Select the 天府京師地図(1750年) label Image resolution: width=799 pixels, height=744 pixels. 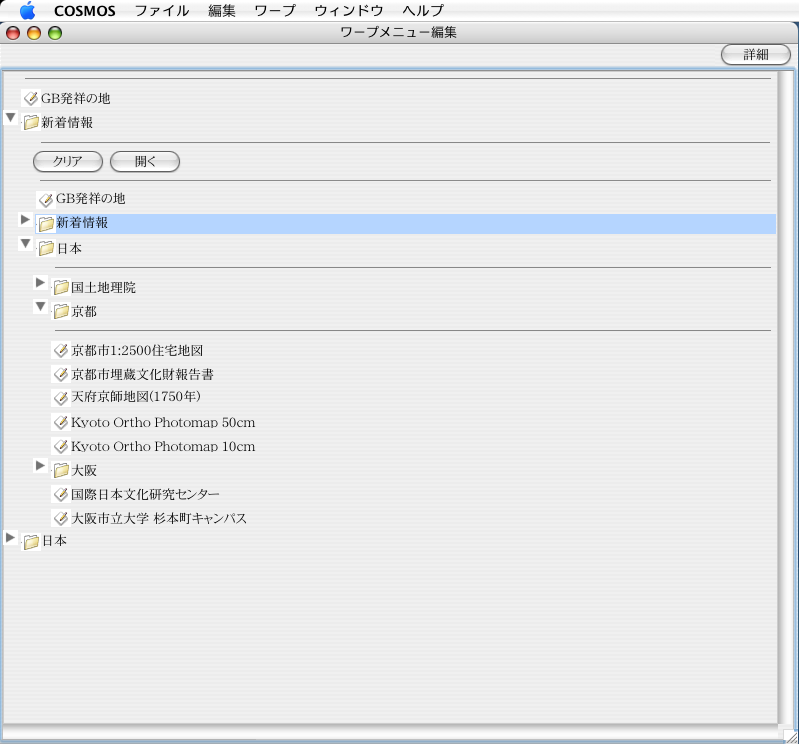coord(136,397)
